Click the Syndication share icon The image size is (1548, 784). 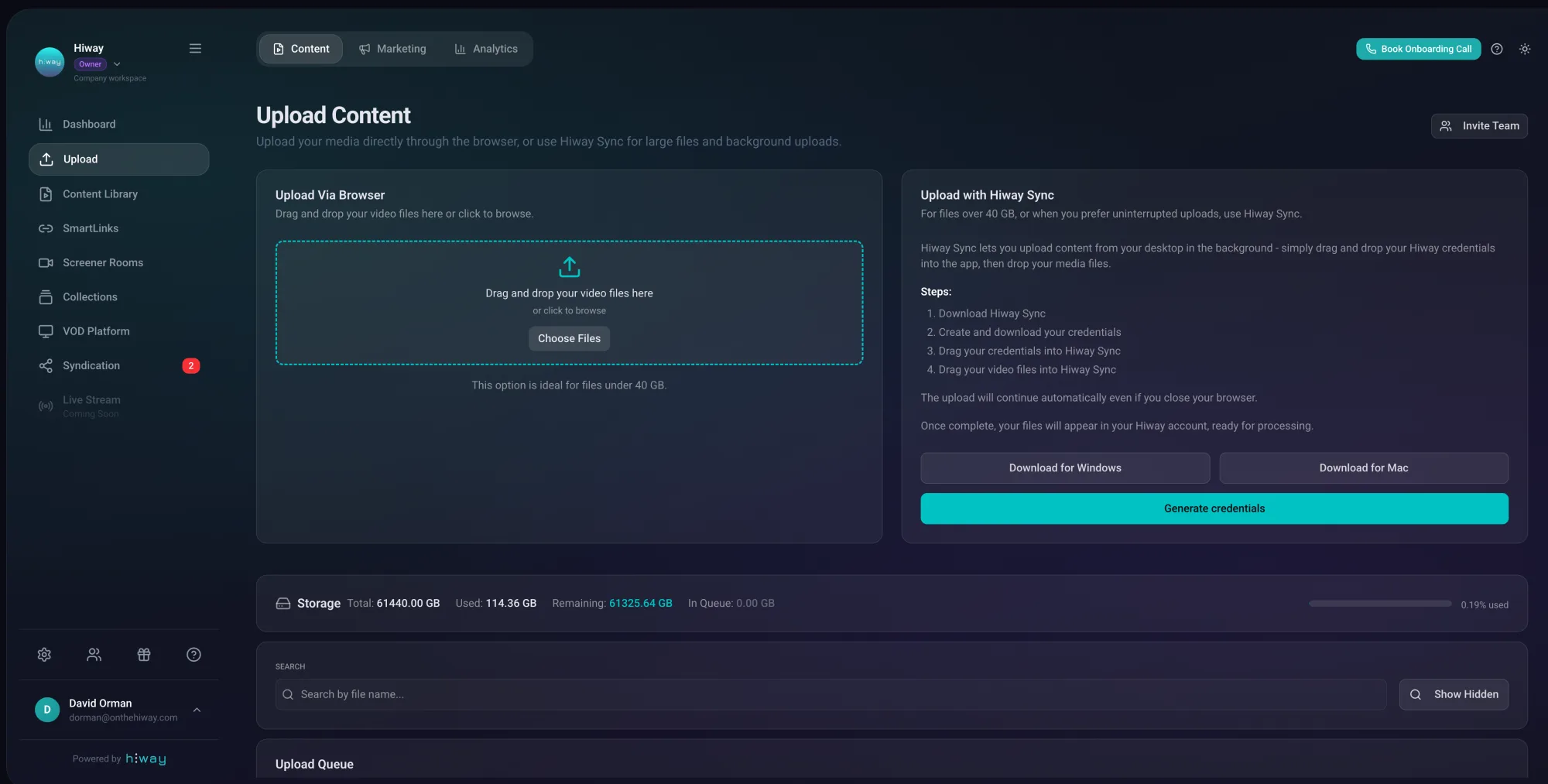[46, 365]
